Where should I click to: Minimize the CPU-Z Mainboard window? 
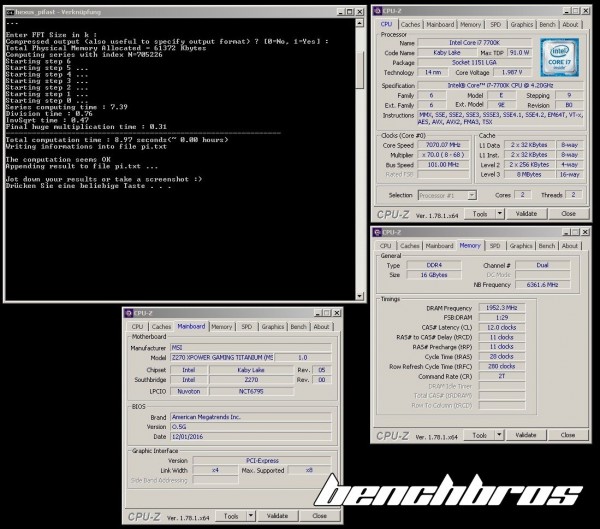click(318, 313)
